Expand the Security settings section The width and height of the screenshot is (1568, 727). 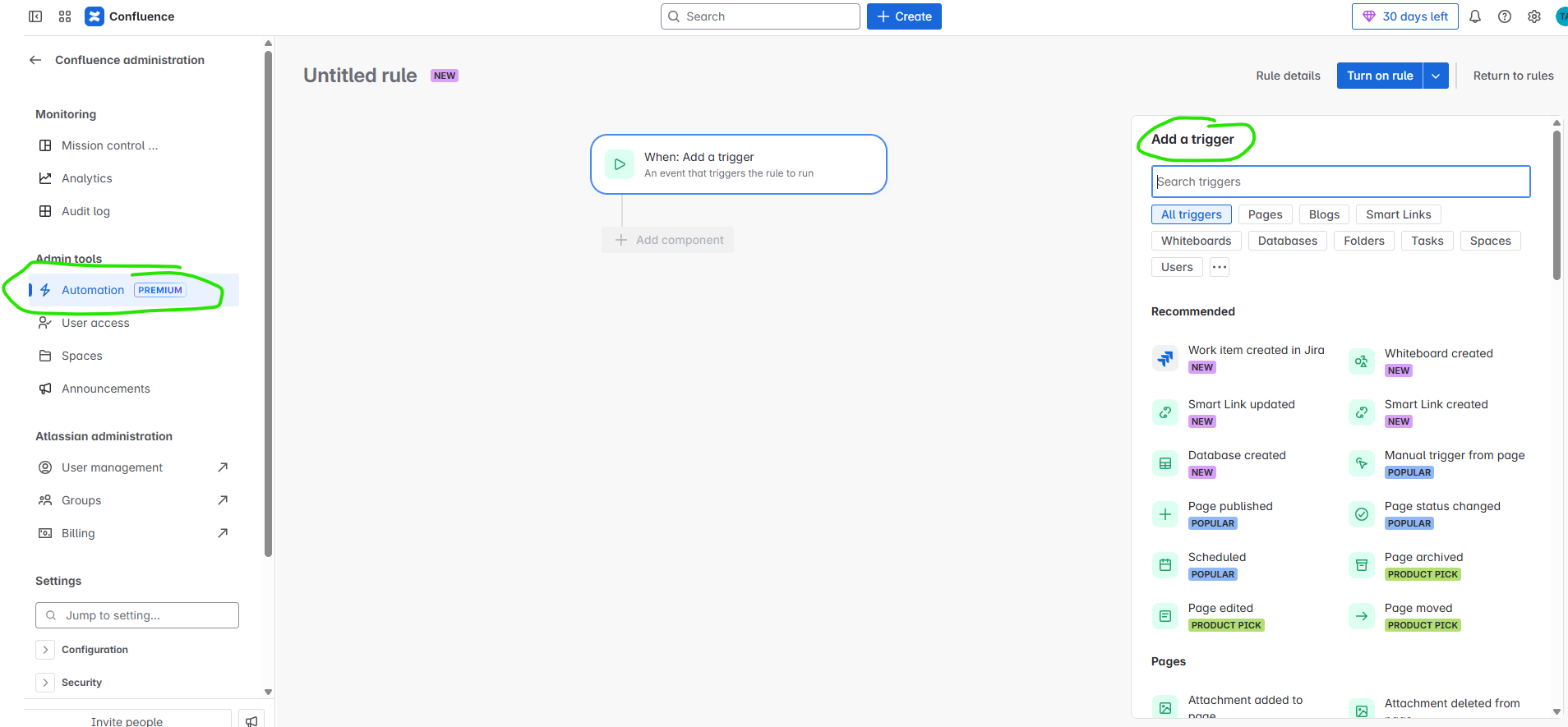(45, 683)
